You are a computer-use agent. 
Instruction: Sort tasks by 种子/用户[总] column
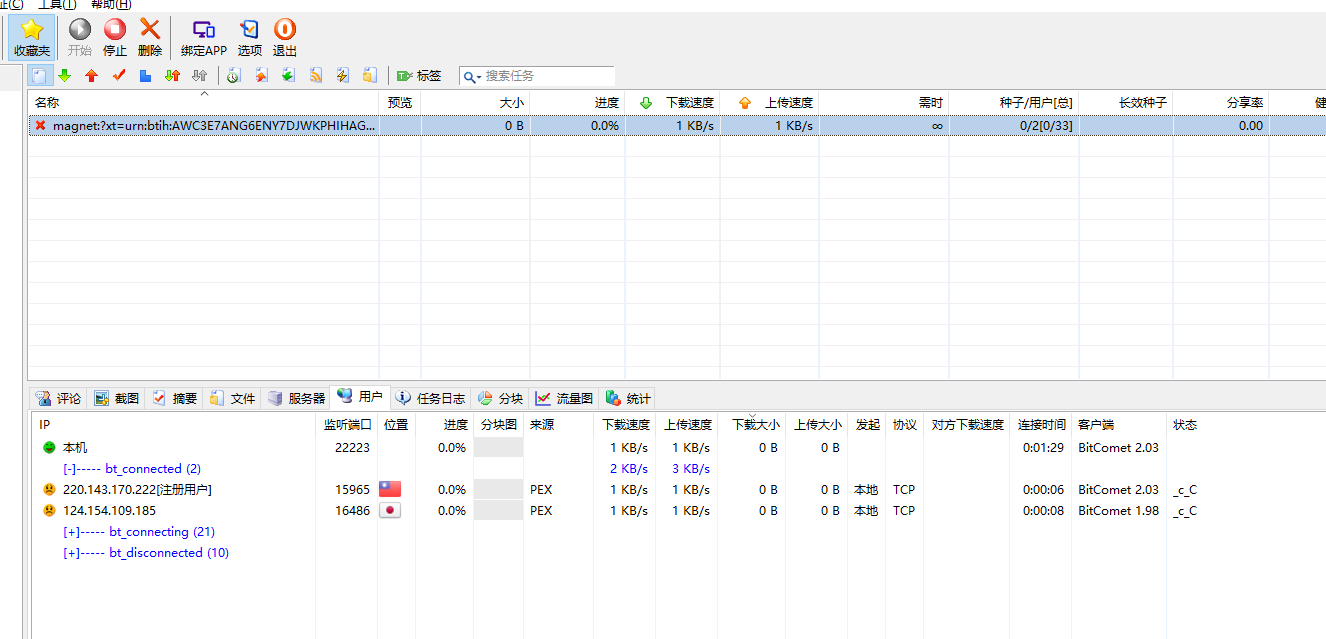tap(1014, 102)
